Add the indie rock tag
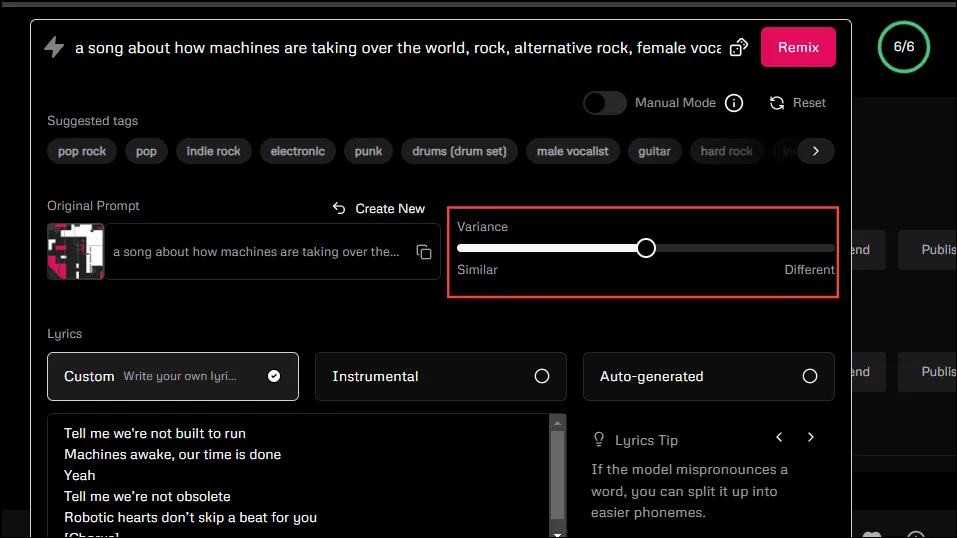The width and height of the screenshot is (957, 538). point(213,151)
